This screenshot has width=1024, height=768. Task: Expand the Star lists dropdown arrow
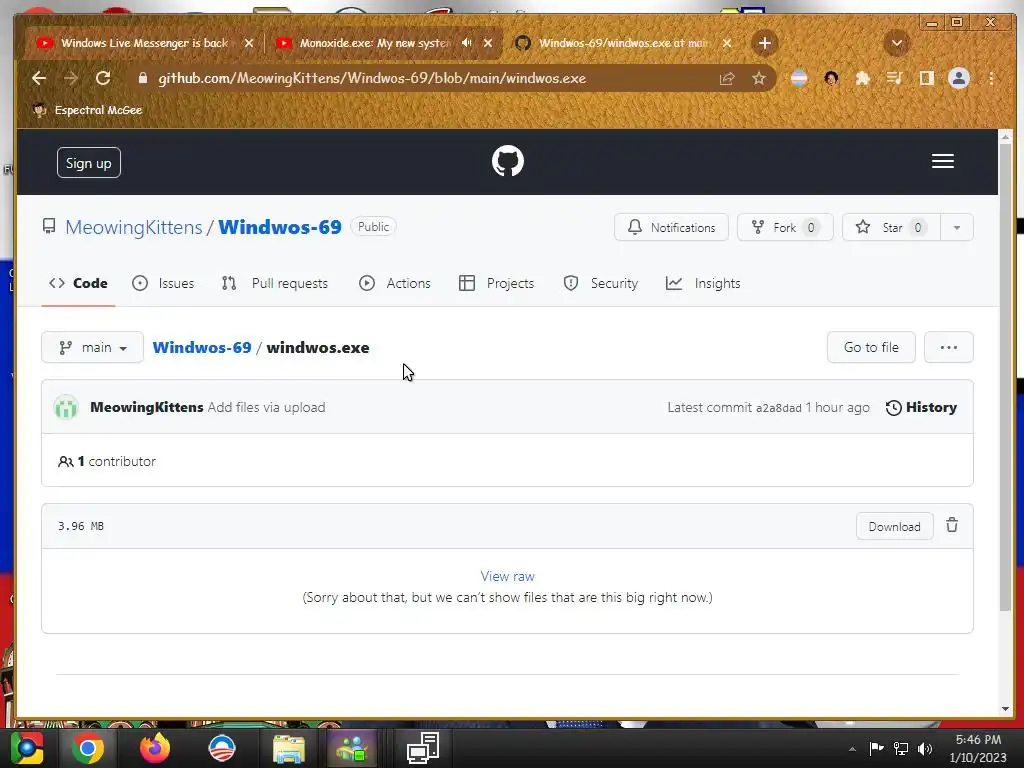click(957, 227)
